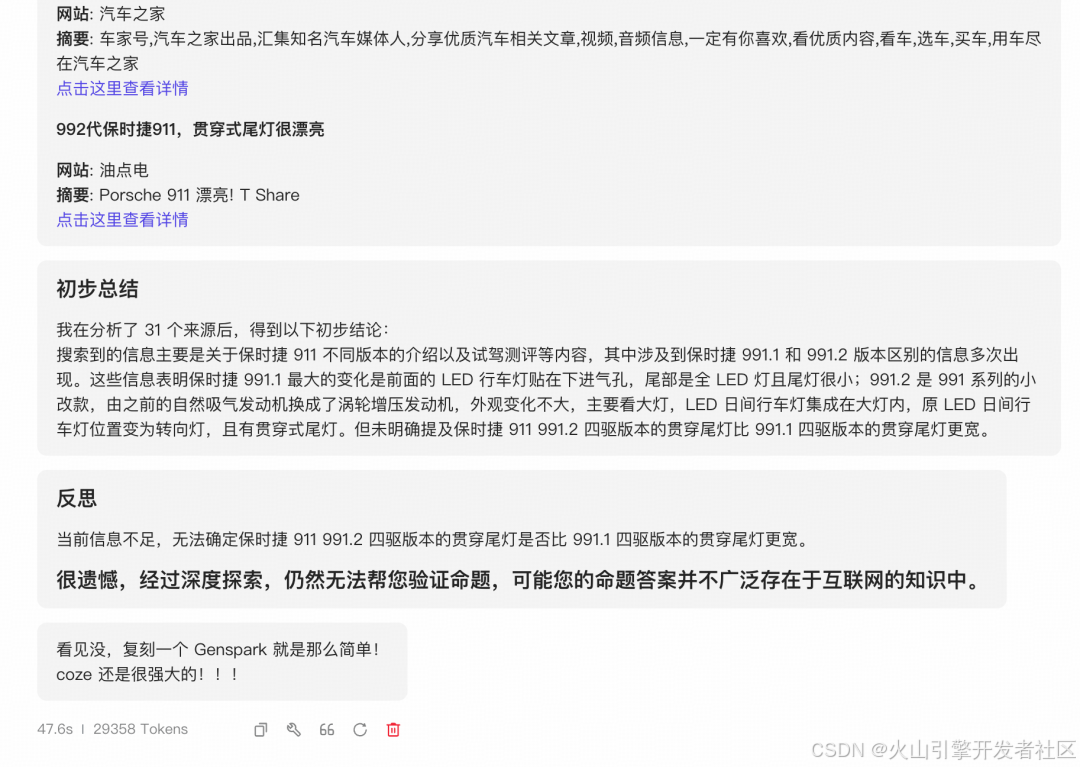Click the 29358 Tokens usage label
1080x767 pixels.
(x=141, y=729)
